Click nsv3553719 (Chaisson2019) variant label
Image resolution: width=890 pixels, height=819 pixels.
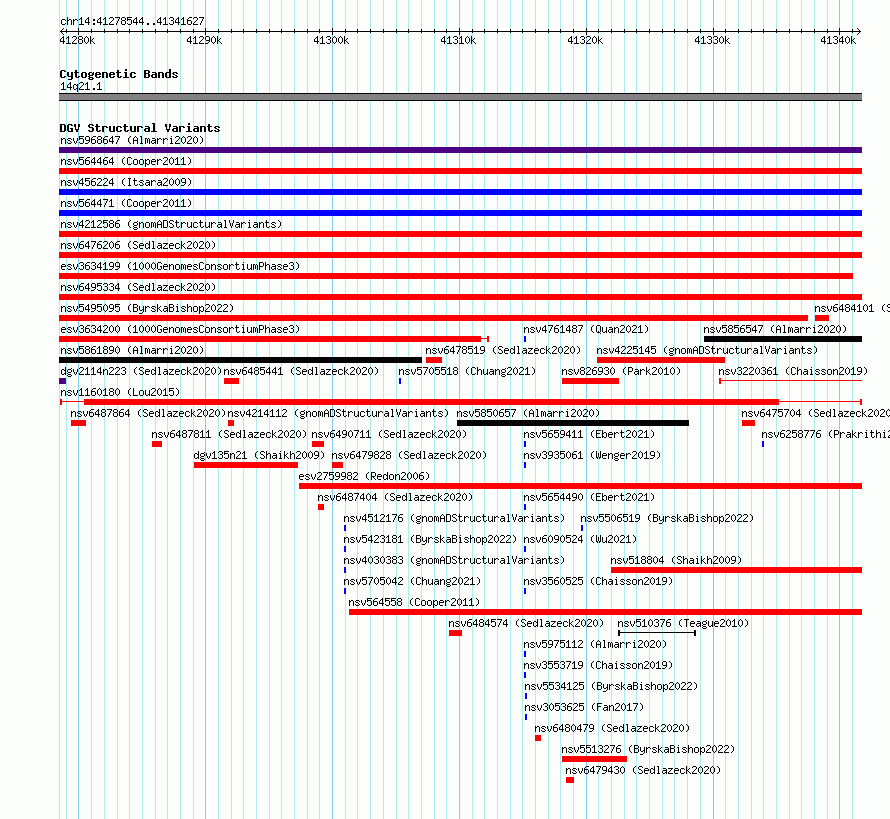coord(598,665)
